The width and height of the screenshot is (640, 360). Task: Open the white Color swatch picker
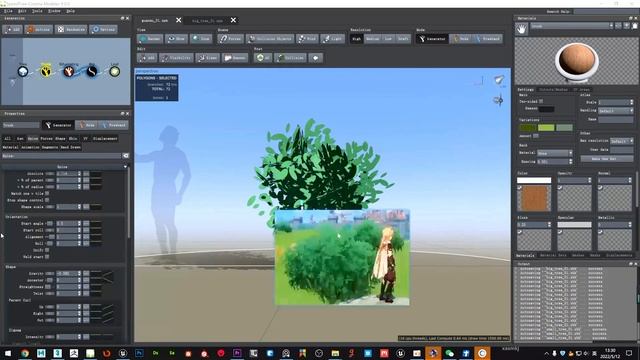534,180
